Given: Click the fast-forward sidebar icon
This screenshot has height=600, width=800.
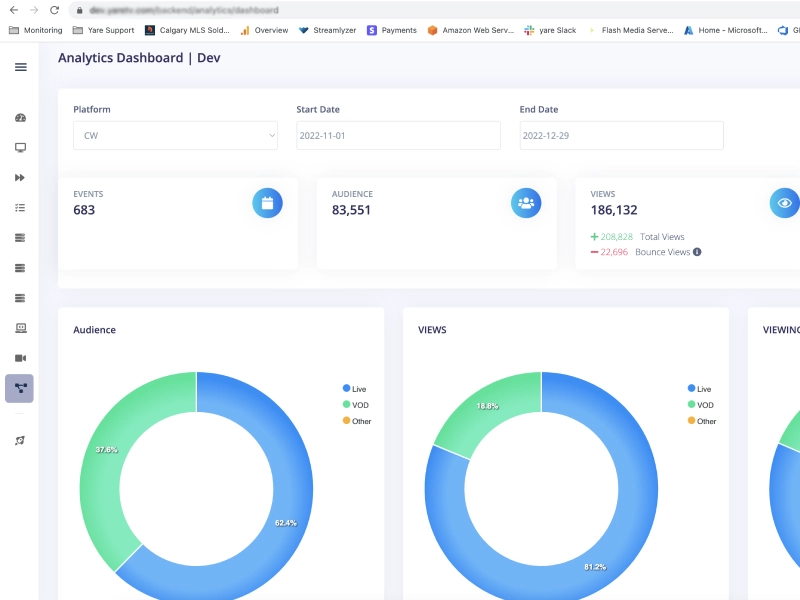Looking at the screenshot, I should [20, 178].
